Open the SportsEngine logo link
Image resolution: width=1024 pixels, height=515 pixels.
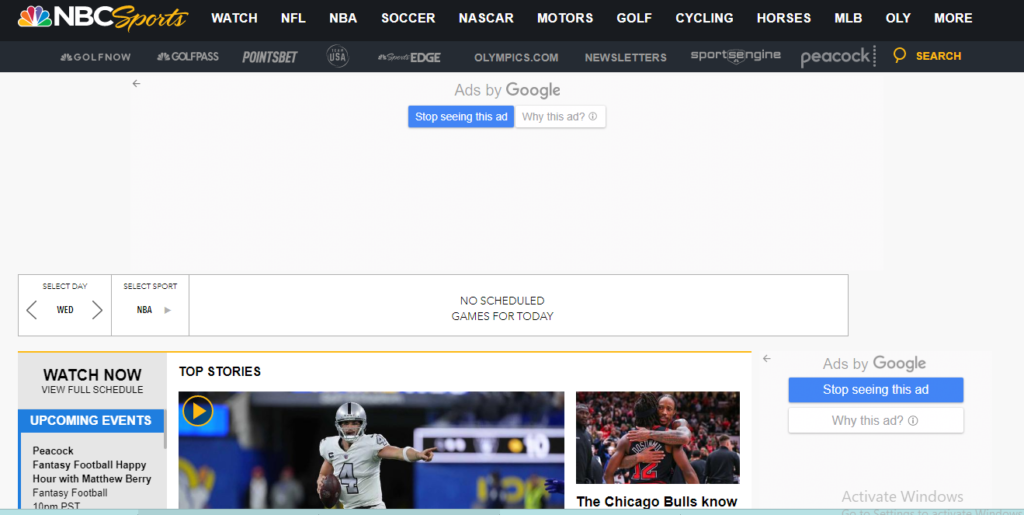pos(736,56)
